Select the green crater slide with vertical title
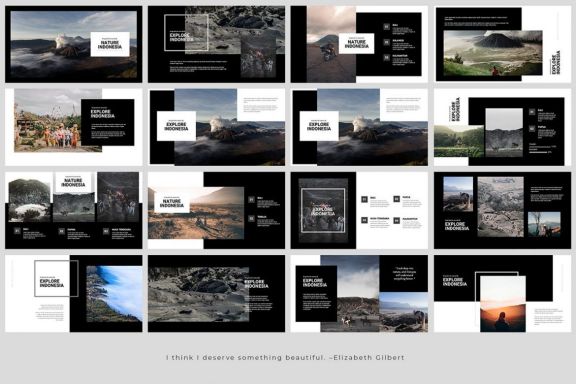 pos(502,44)
